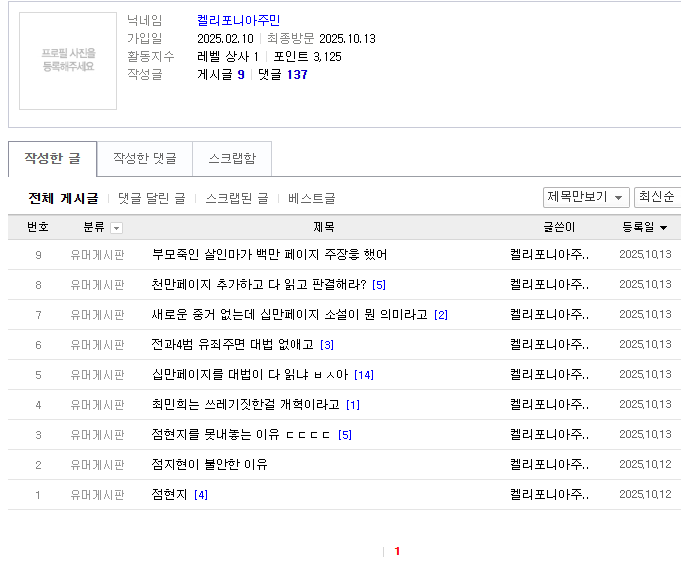Open post 최민희는 쓰레기짓한걸 개혁이라고

(x=245, y=404)
